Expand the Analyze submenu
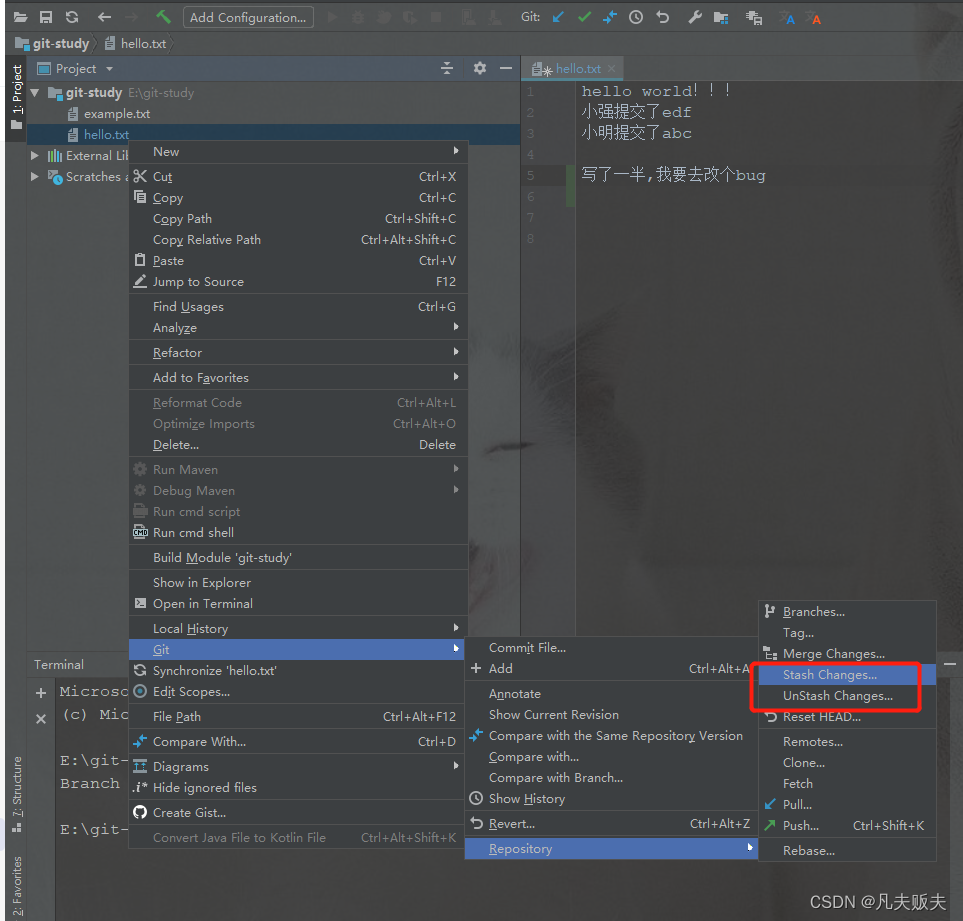 point(298,327)
